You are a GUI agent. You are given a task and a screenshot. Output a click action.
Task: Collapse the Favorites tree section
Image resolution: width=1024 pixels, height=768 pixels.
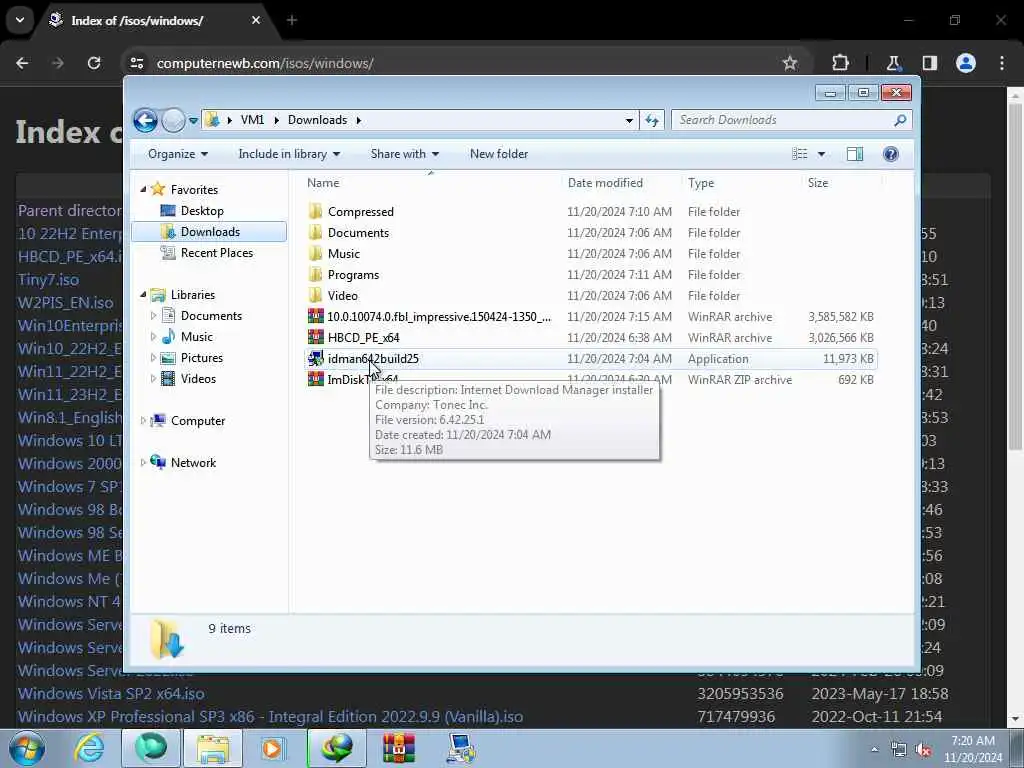[143, 189]
